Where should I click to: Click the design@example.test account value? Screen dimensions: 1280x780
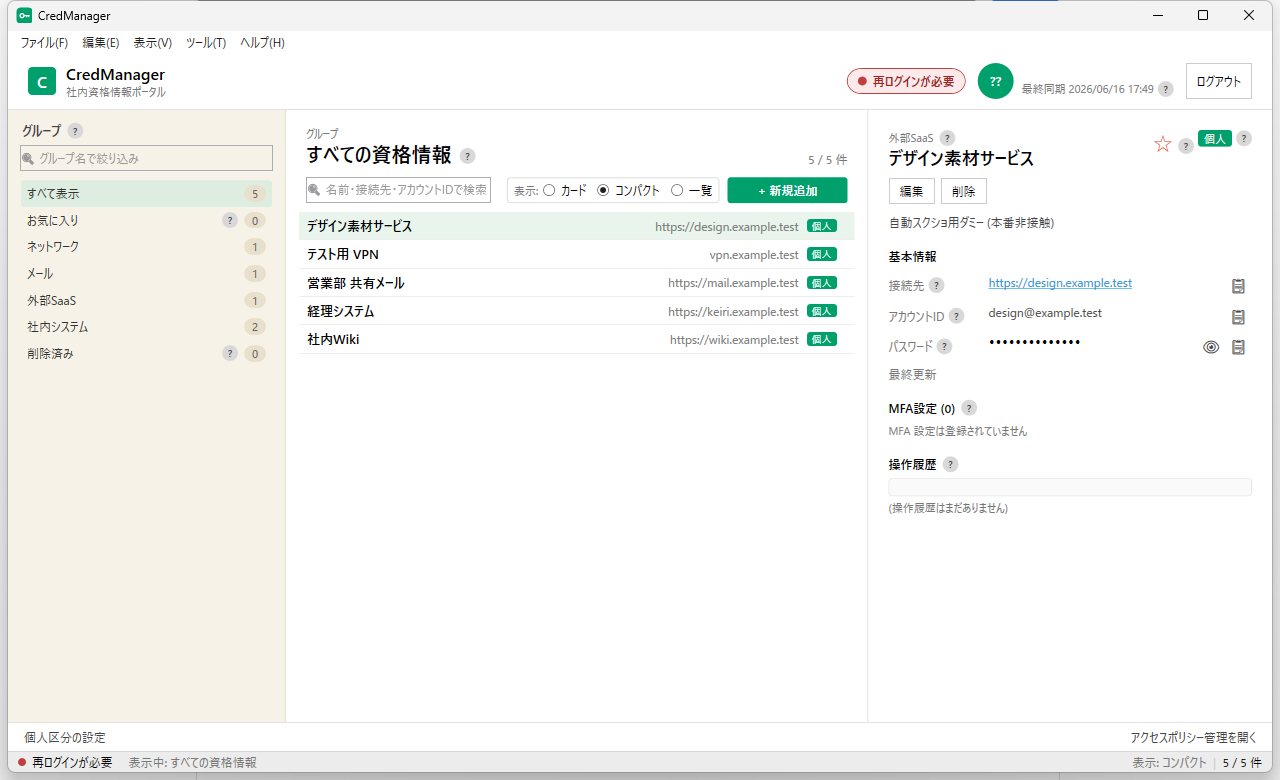point(1045,313)
